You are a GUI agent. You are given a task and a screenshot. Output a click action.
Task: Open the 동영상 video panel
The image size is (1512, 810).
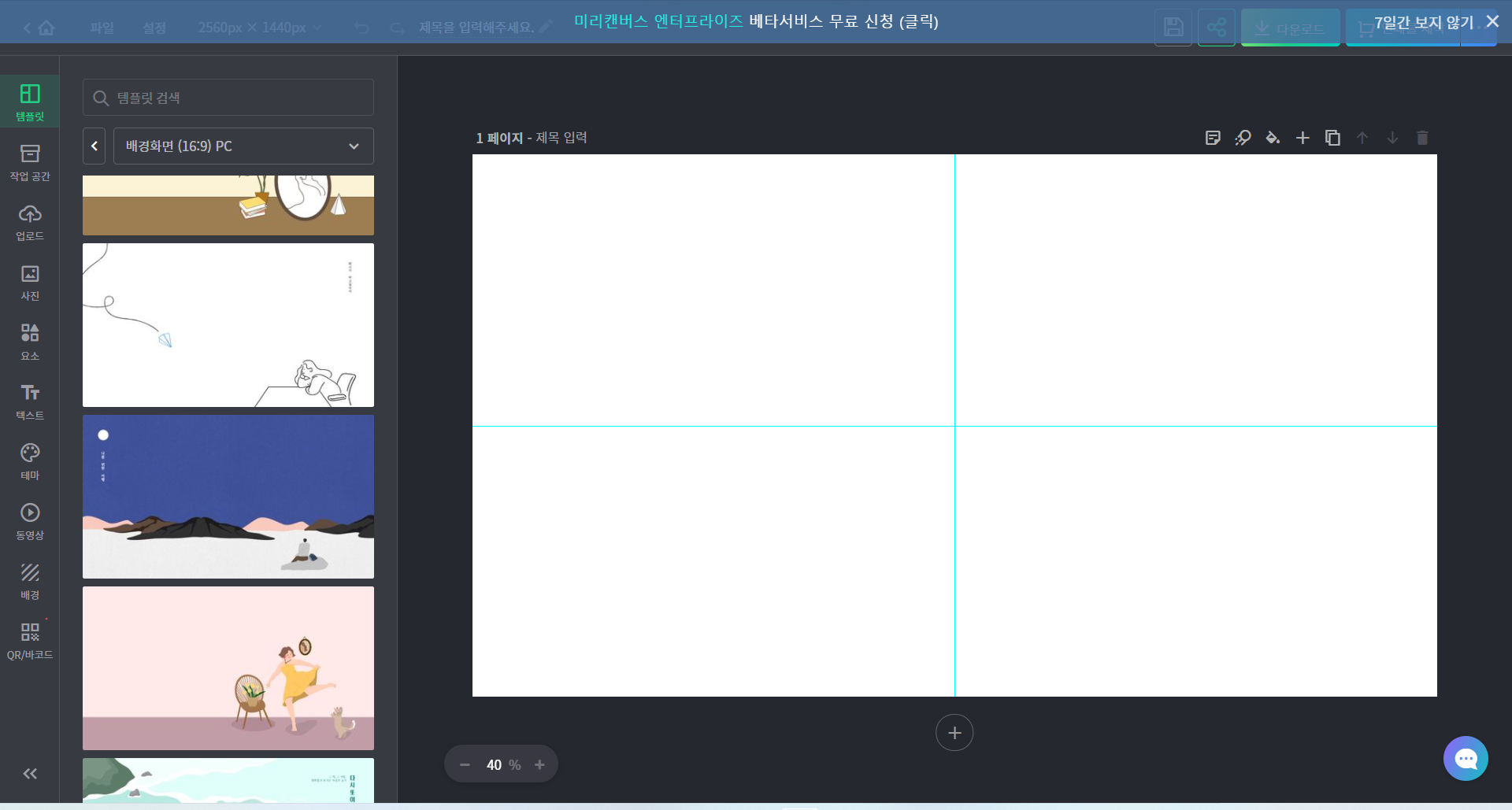coord(30,521)
